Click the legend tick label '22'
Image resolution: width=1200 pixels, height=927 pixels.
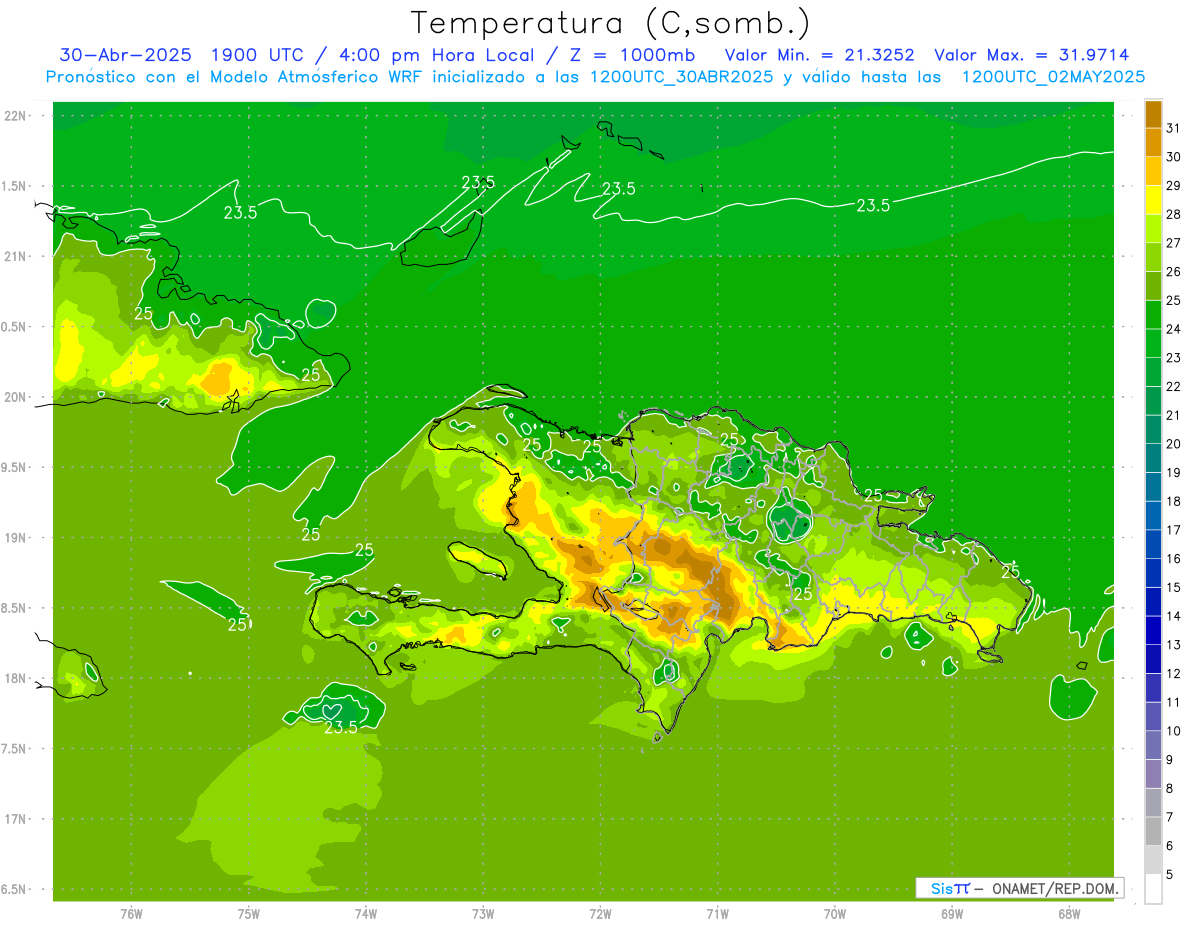(1172, 386)
